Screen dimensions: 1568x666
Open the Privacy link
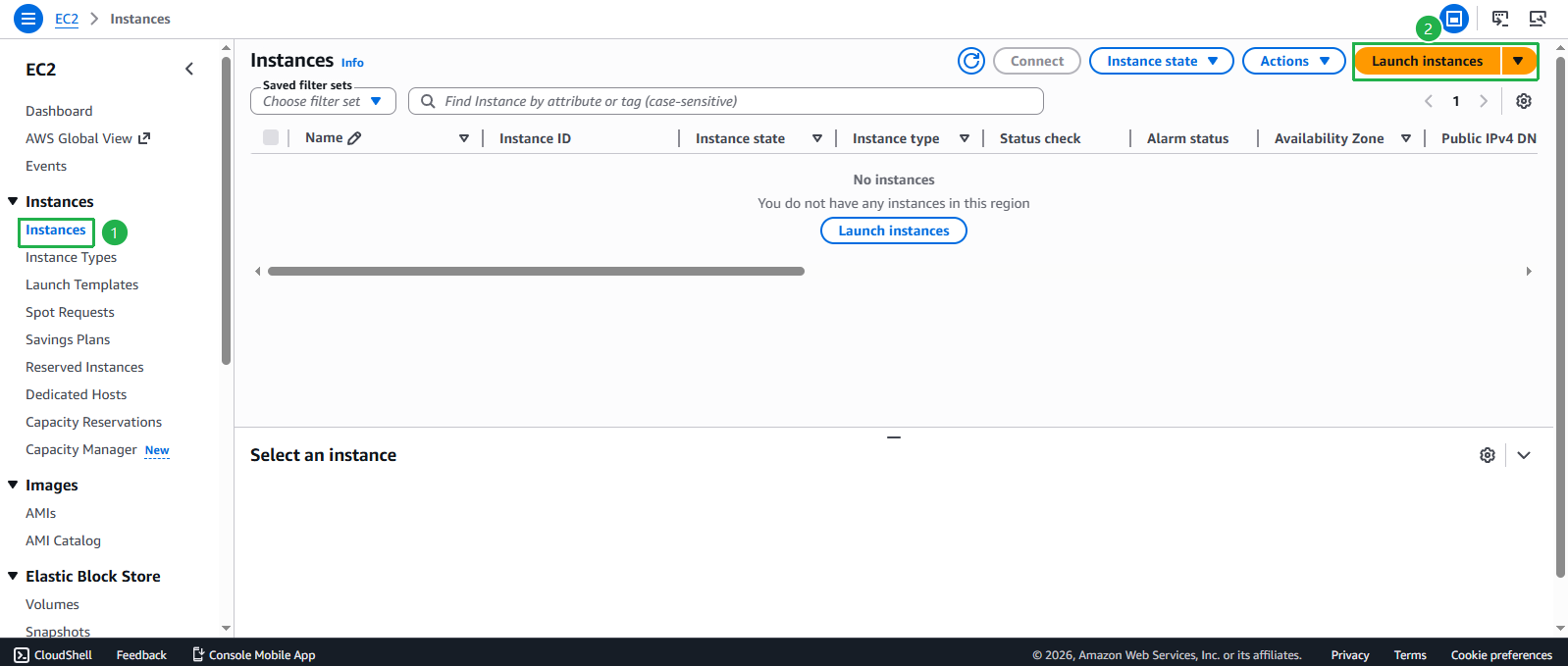[x=1350, y=655]
